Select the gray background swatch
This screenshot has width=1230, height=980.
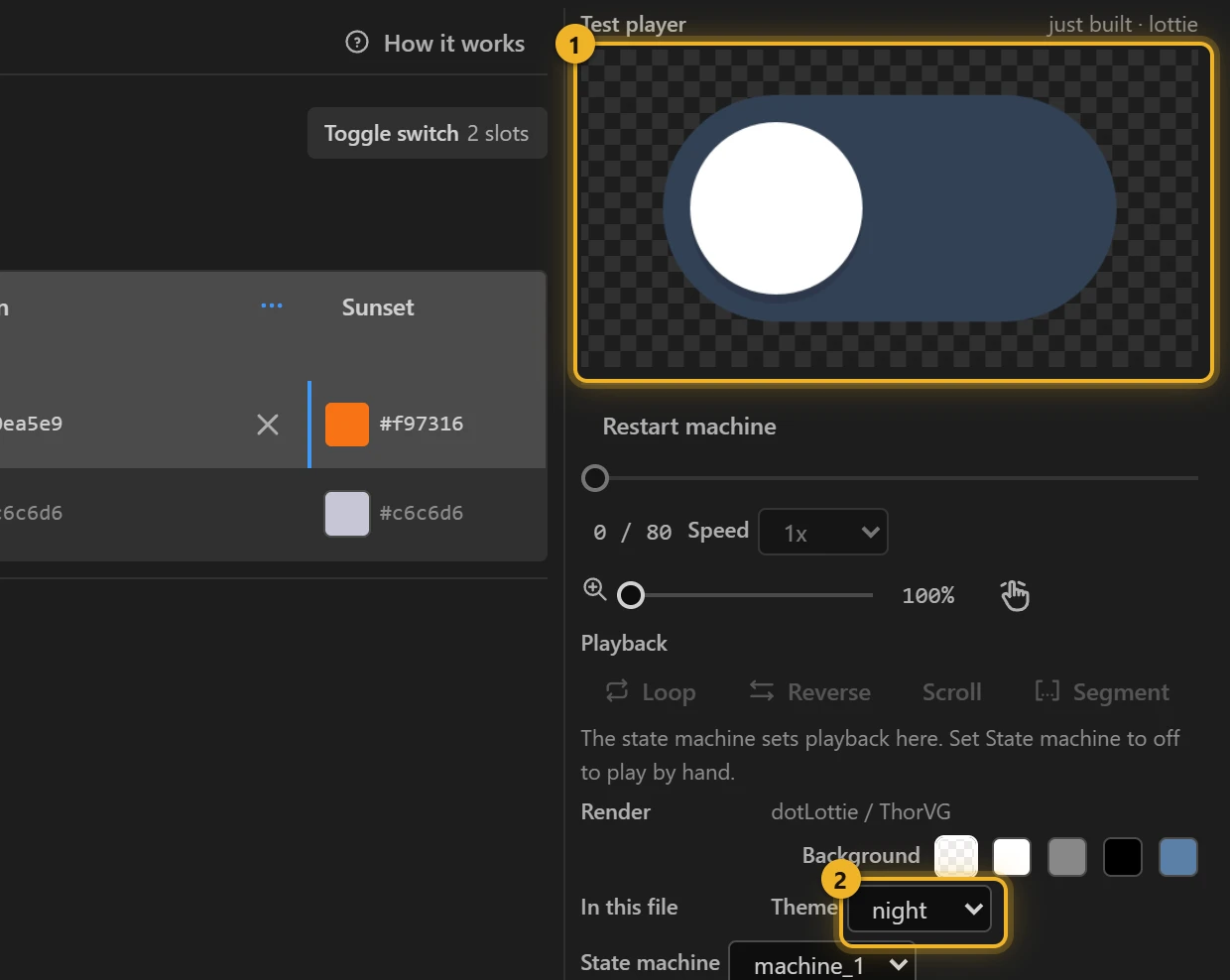click(1067, 857)
